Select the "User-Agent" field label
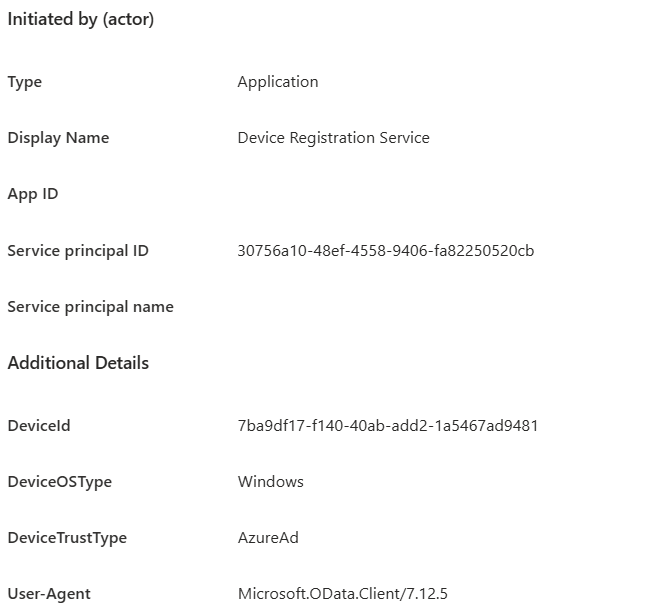Image resolution: width=671 pixels, height=611 pixels. click(49, 594)
